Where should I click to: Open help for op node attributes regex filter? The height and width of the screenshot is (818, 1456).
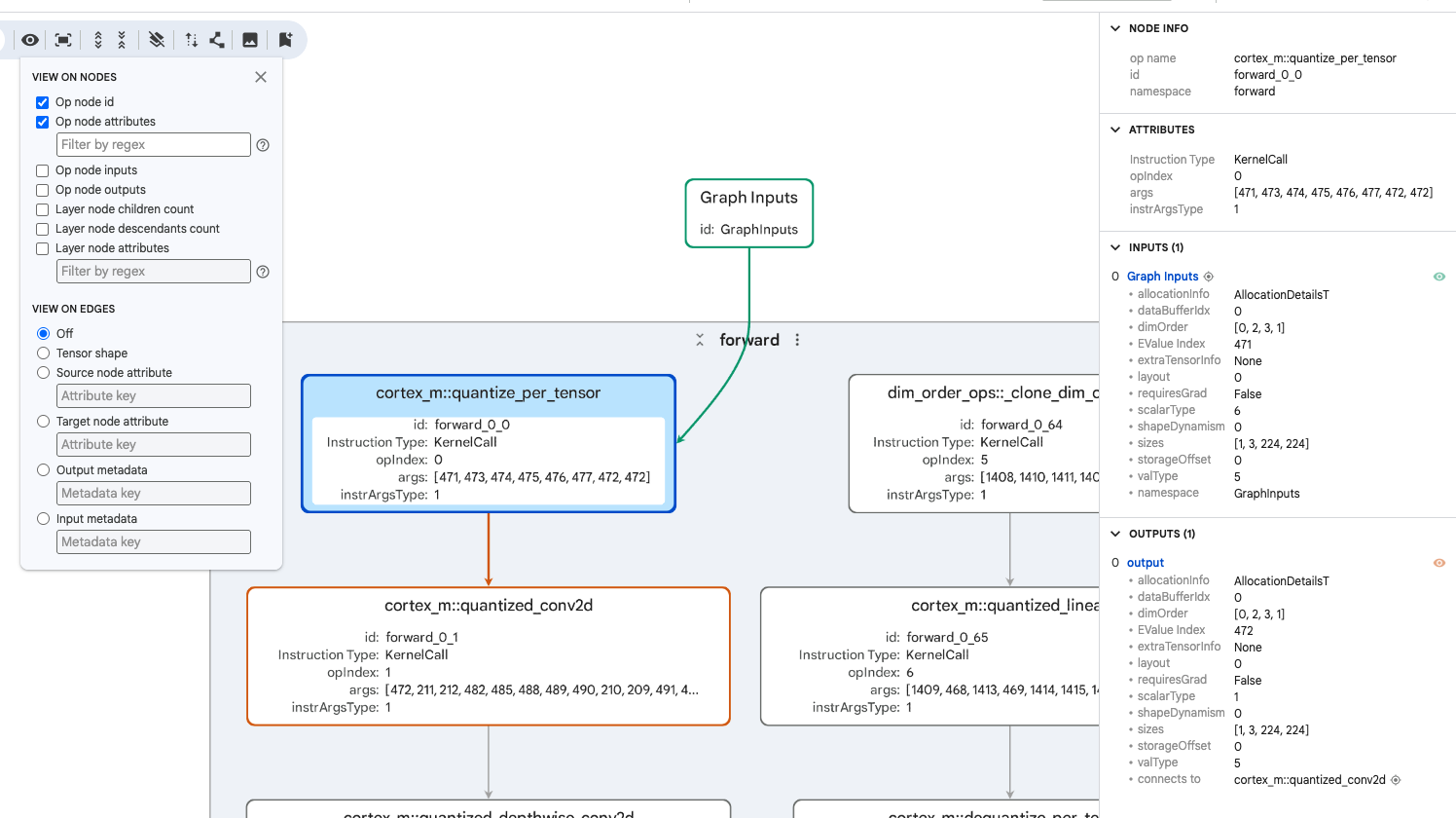(x=263, y=145)
